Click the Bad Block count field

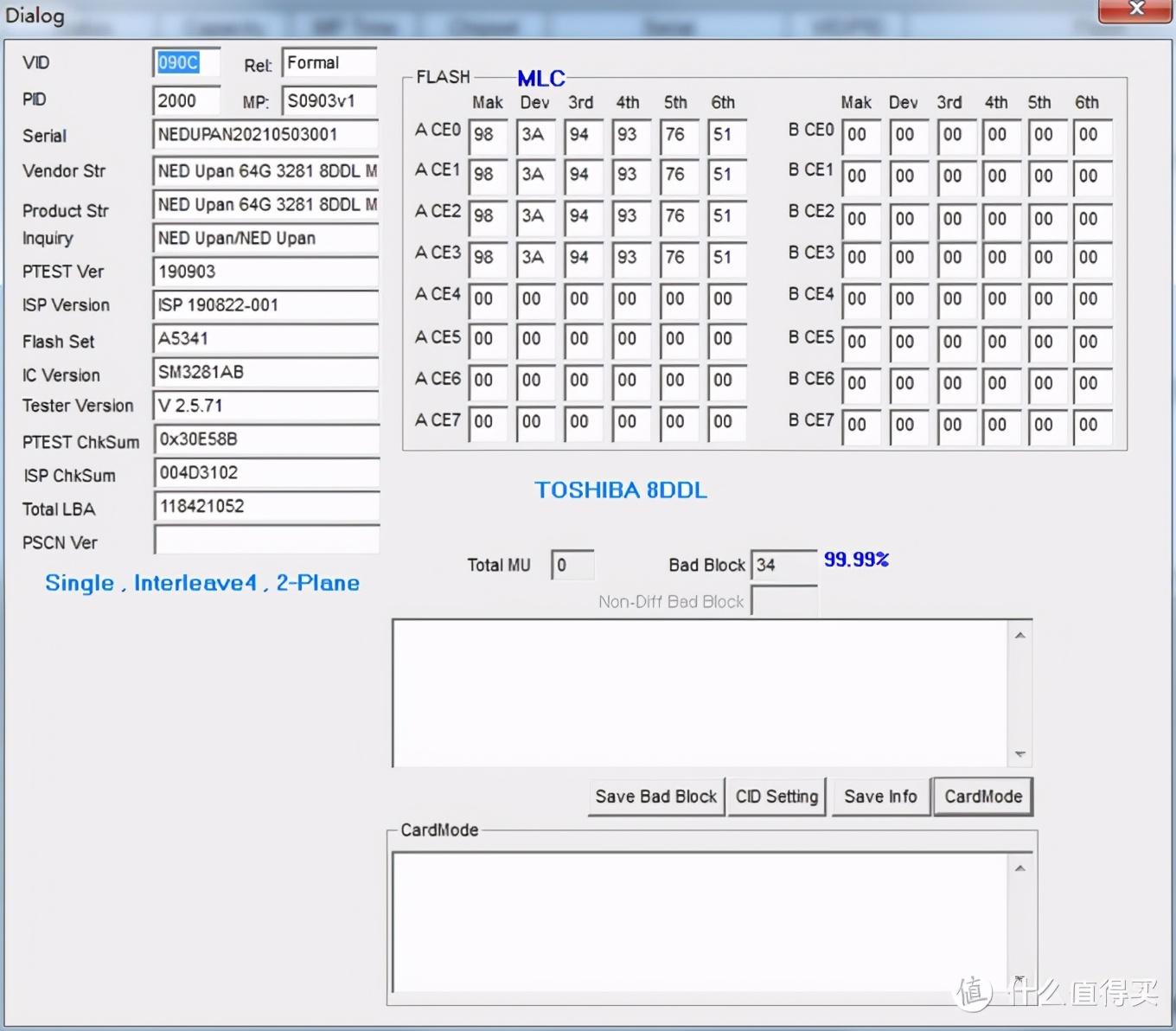click(x=783, y=566)
